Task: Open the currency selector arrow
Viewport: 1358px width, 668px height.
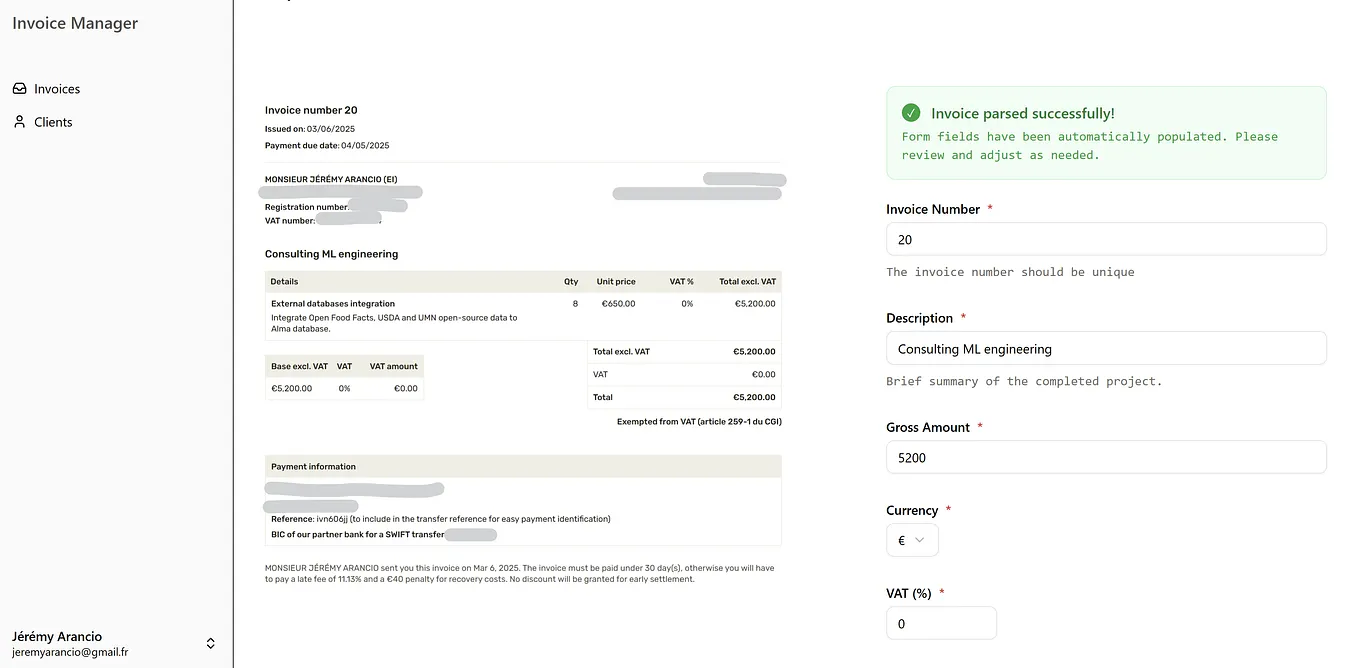Action: 921,540
